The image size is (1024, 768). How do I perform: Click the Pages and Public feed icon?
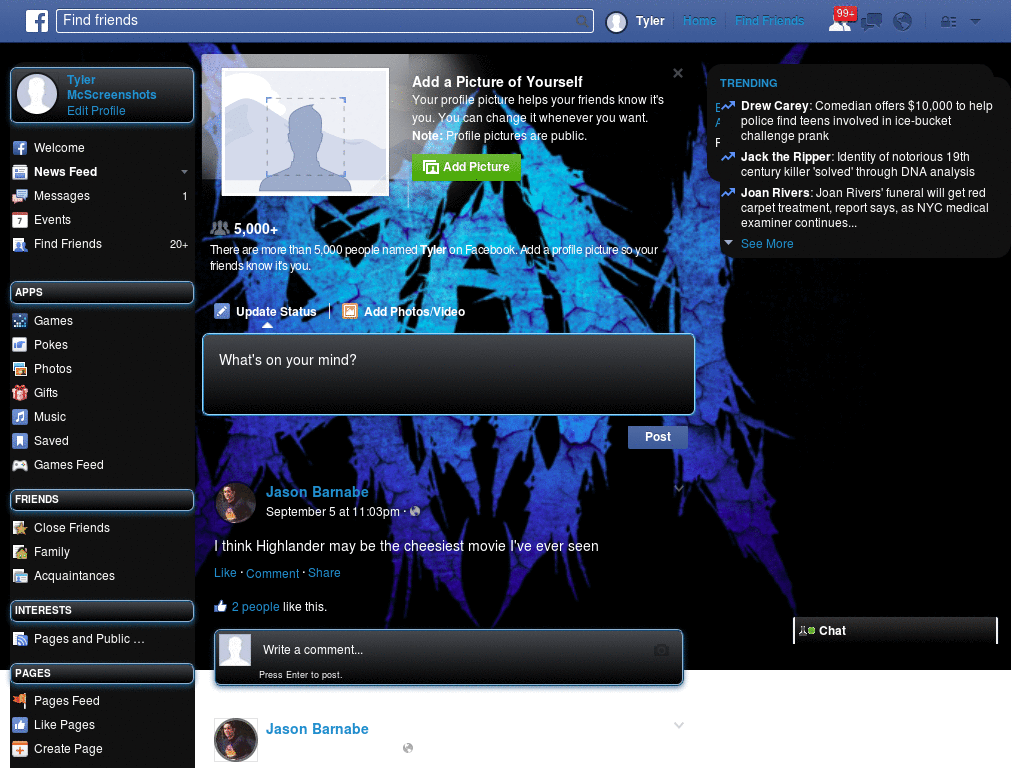click(x=20, y=639)
